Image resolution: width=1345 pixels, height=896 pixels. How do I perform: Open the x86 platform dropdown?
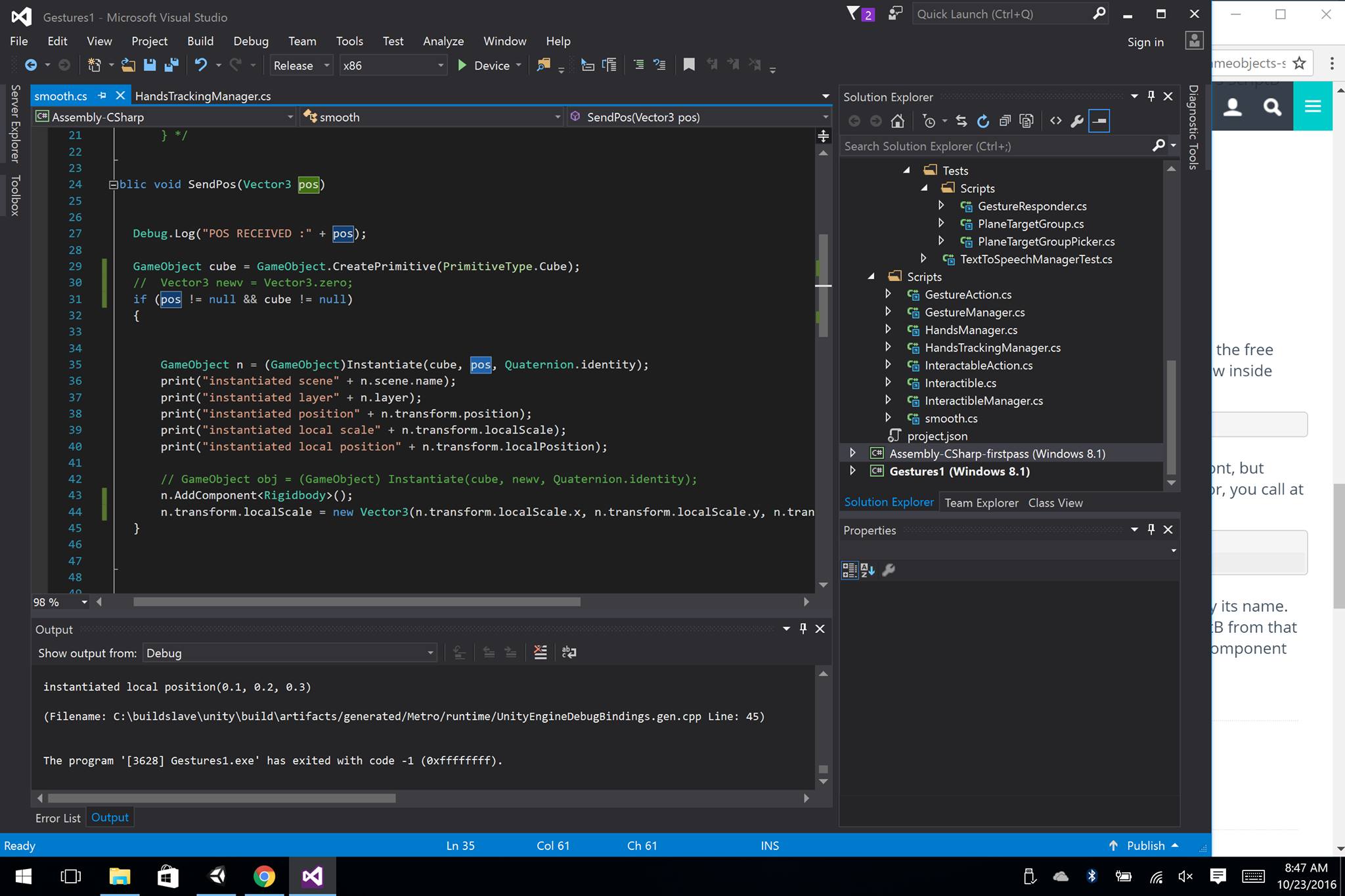(x=393, y=66)
